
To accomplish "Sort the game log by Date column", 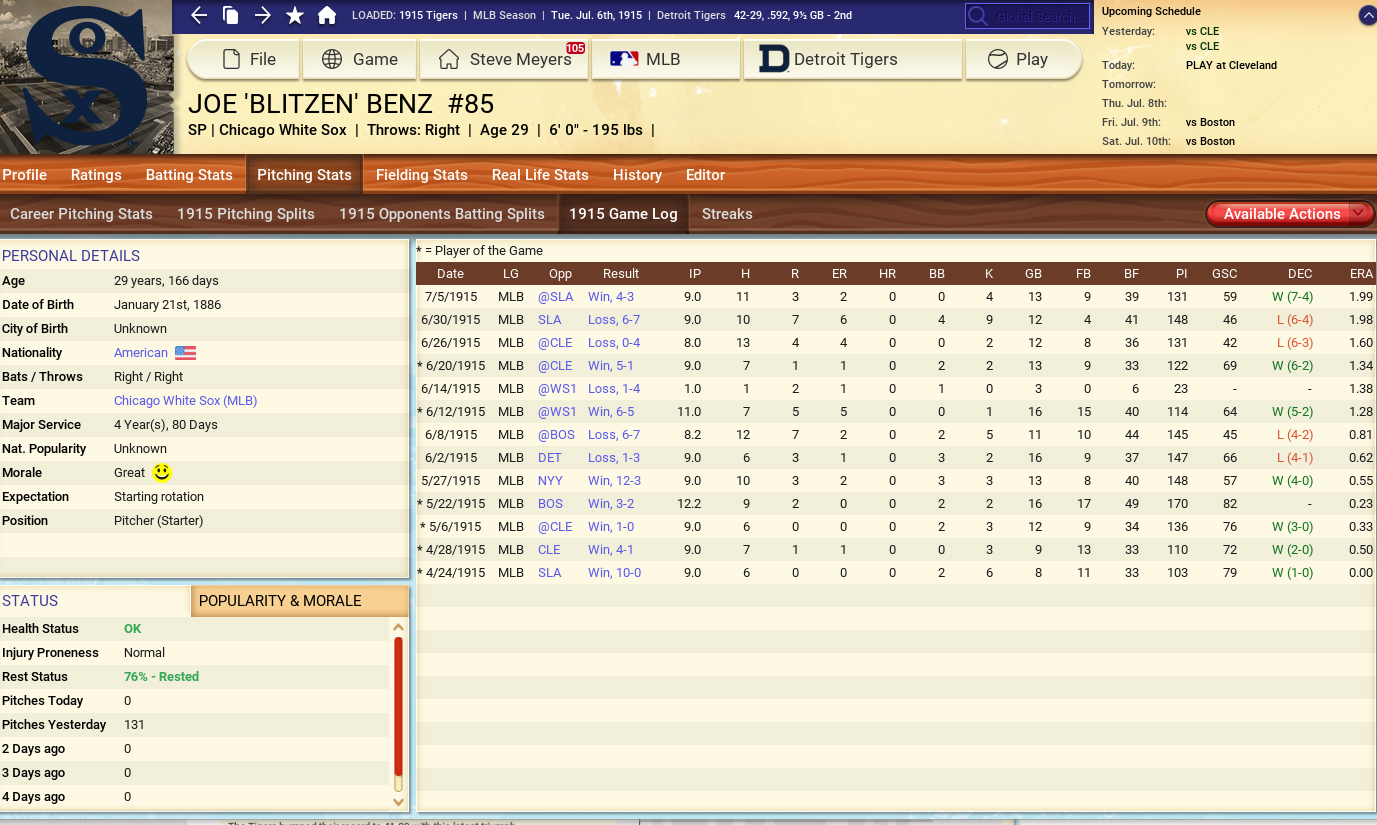I will pyautogui.click(x=450, y=274).
